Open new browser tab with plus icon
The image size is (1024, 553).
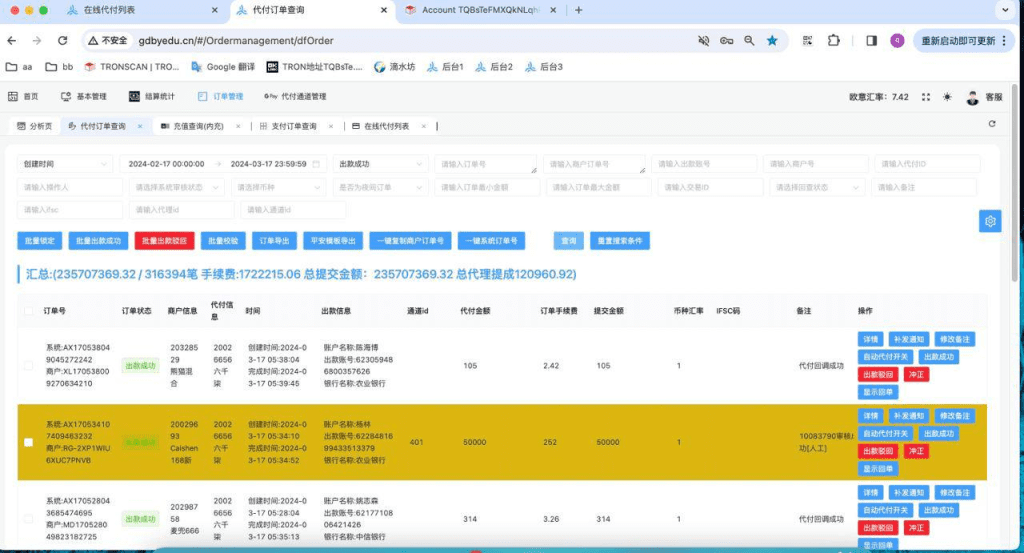pyautogui.click(x=578, y=10)
